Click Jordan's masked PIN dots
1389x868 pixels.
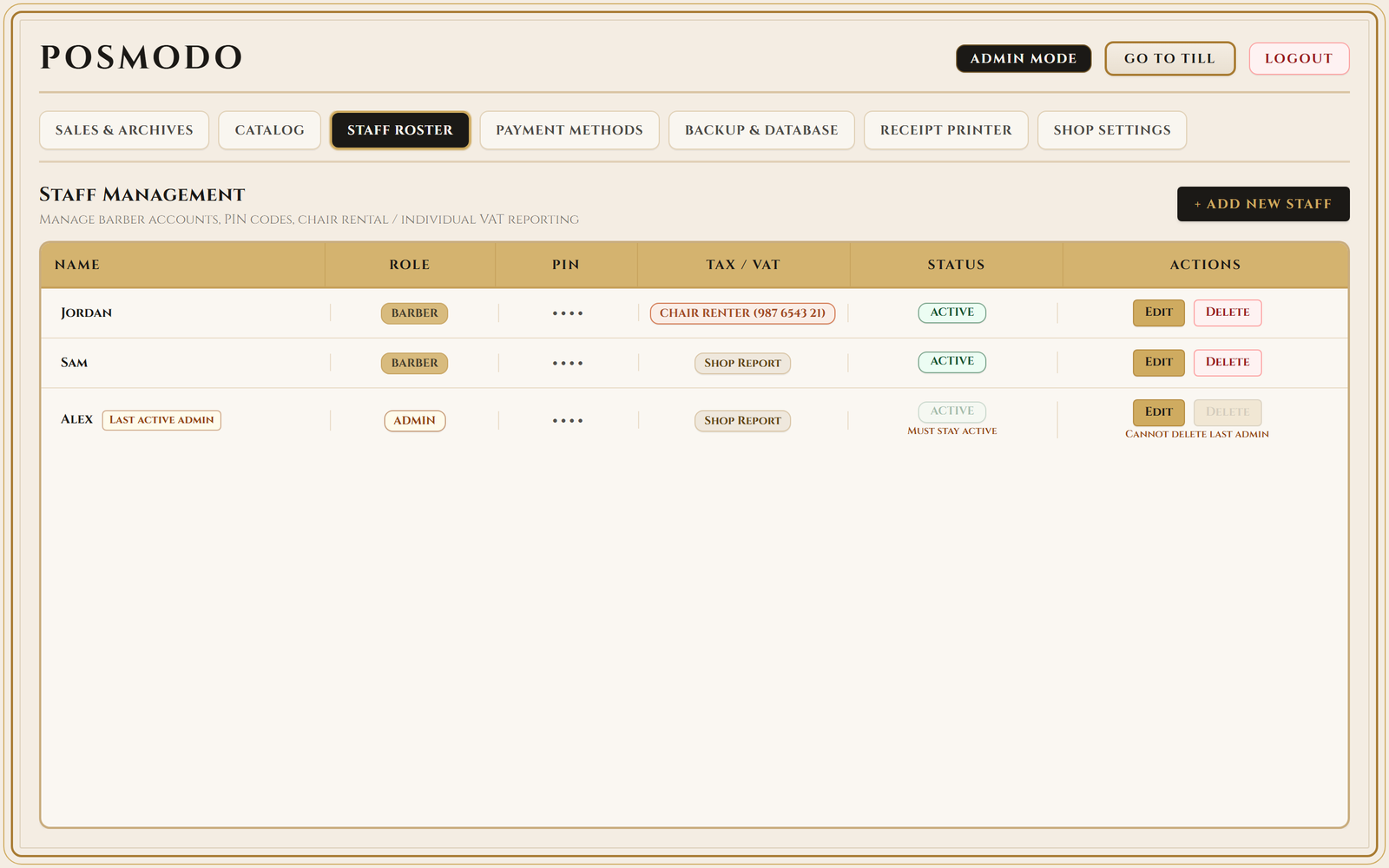pyautogui.click(x=568, y=313)
